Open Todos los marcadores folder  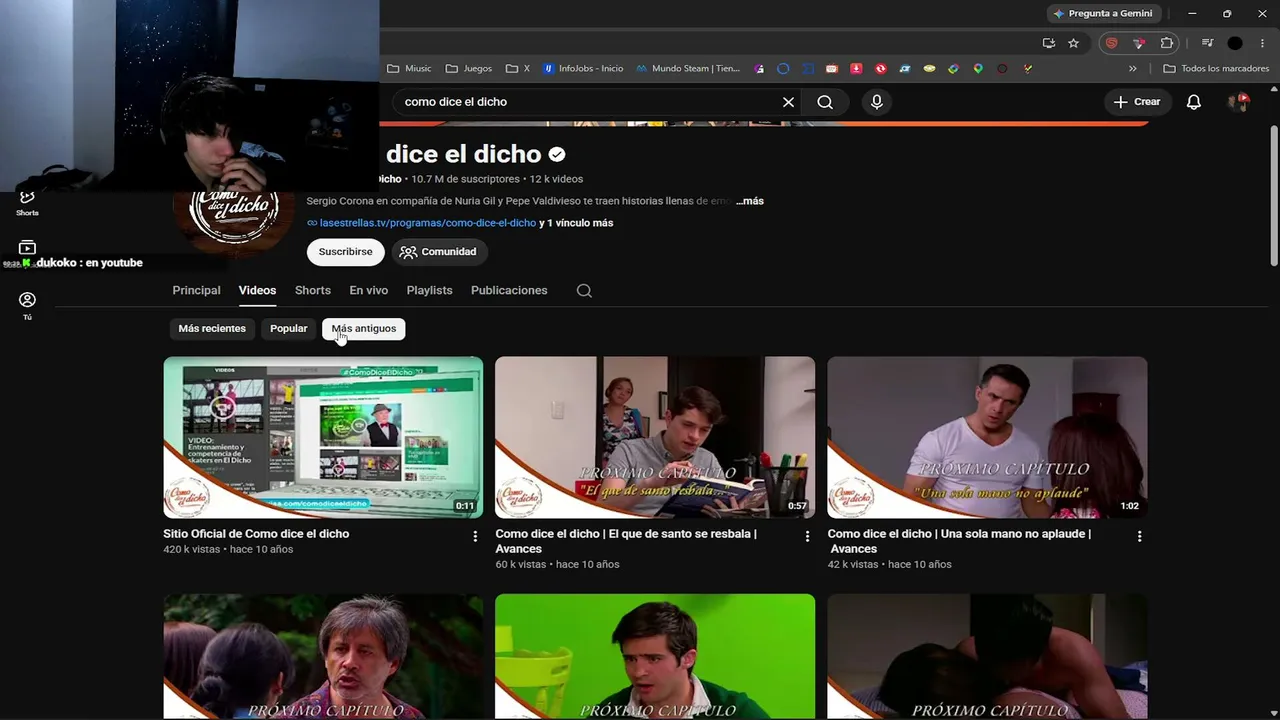1217,69
